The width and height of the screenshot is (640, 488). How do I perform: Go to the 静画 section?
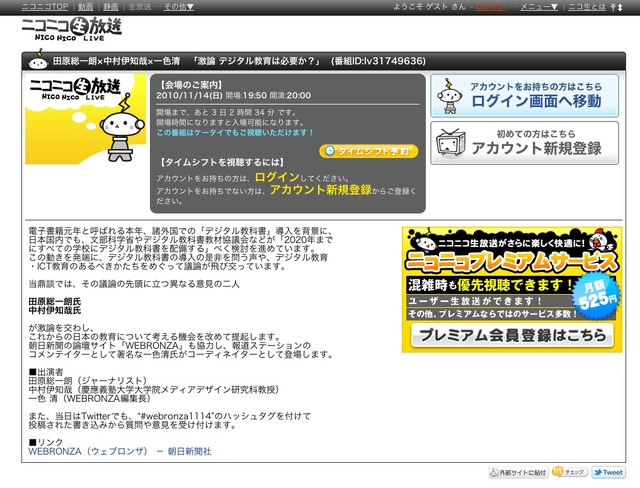[111, 7]
